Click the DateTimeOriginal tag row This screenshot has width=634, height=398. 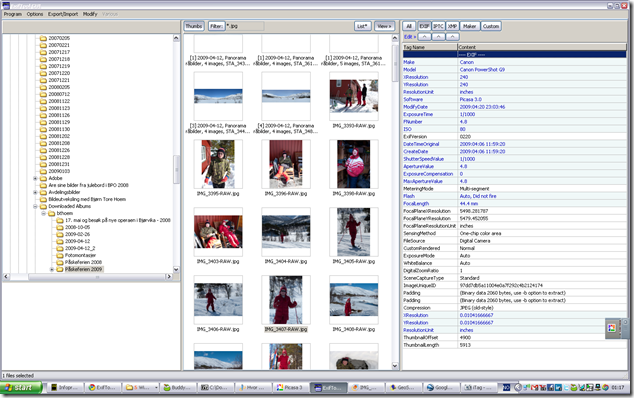coord(514,144)
